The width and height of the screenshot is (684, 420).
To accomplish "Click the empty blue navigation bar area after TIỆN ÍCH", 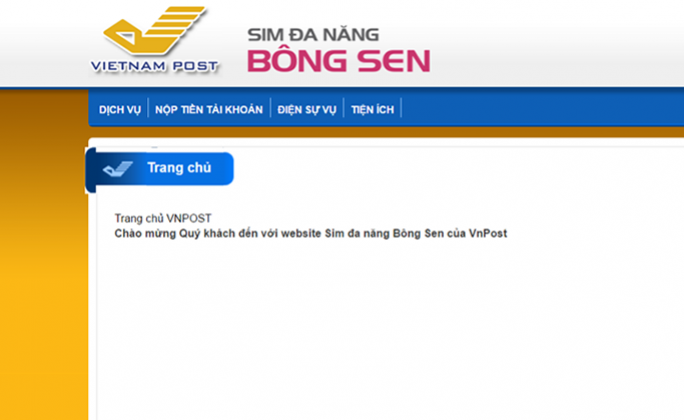I will pos(542,108).
